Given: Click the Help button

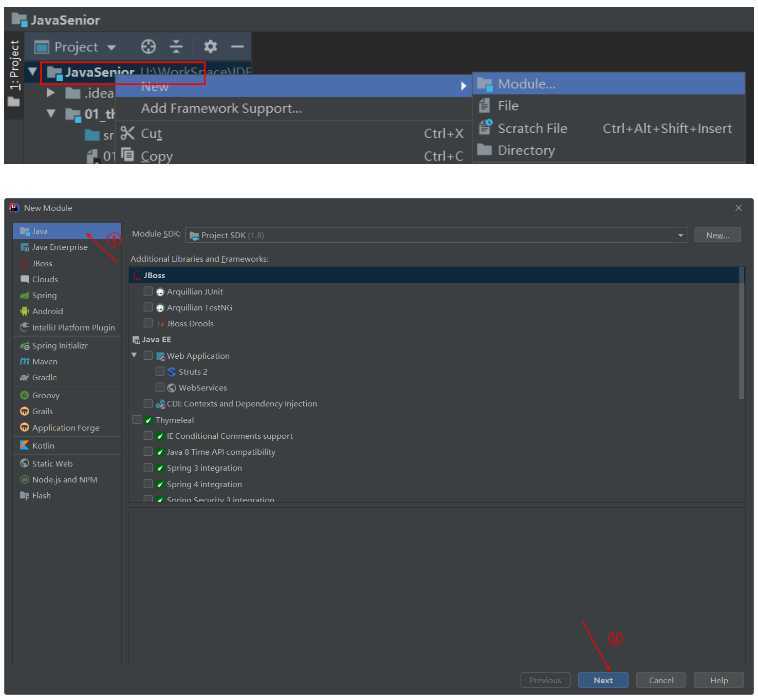Looking at the screenshot, I should pos(719,680).
